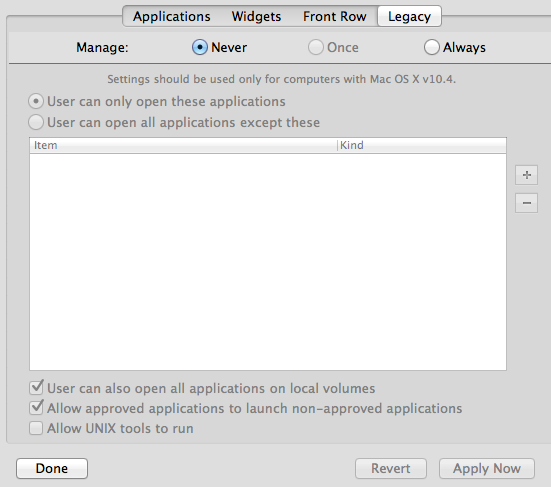Sort list by the Kind column header
The height and width of the screenshot is (487, 551).
pyautogui.click(x=422, y=145)
